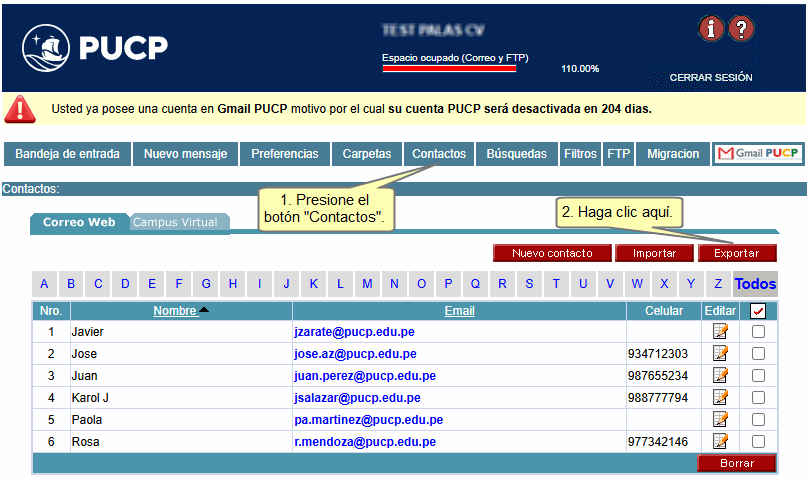The height and width of the screenshot is (482, 808).
Task: Show all contacts with Todos filter
Action: (755, 284)
